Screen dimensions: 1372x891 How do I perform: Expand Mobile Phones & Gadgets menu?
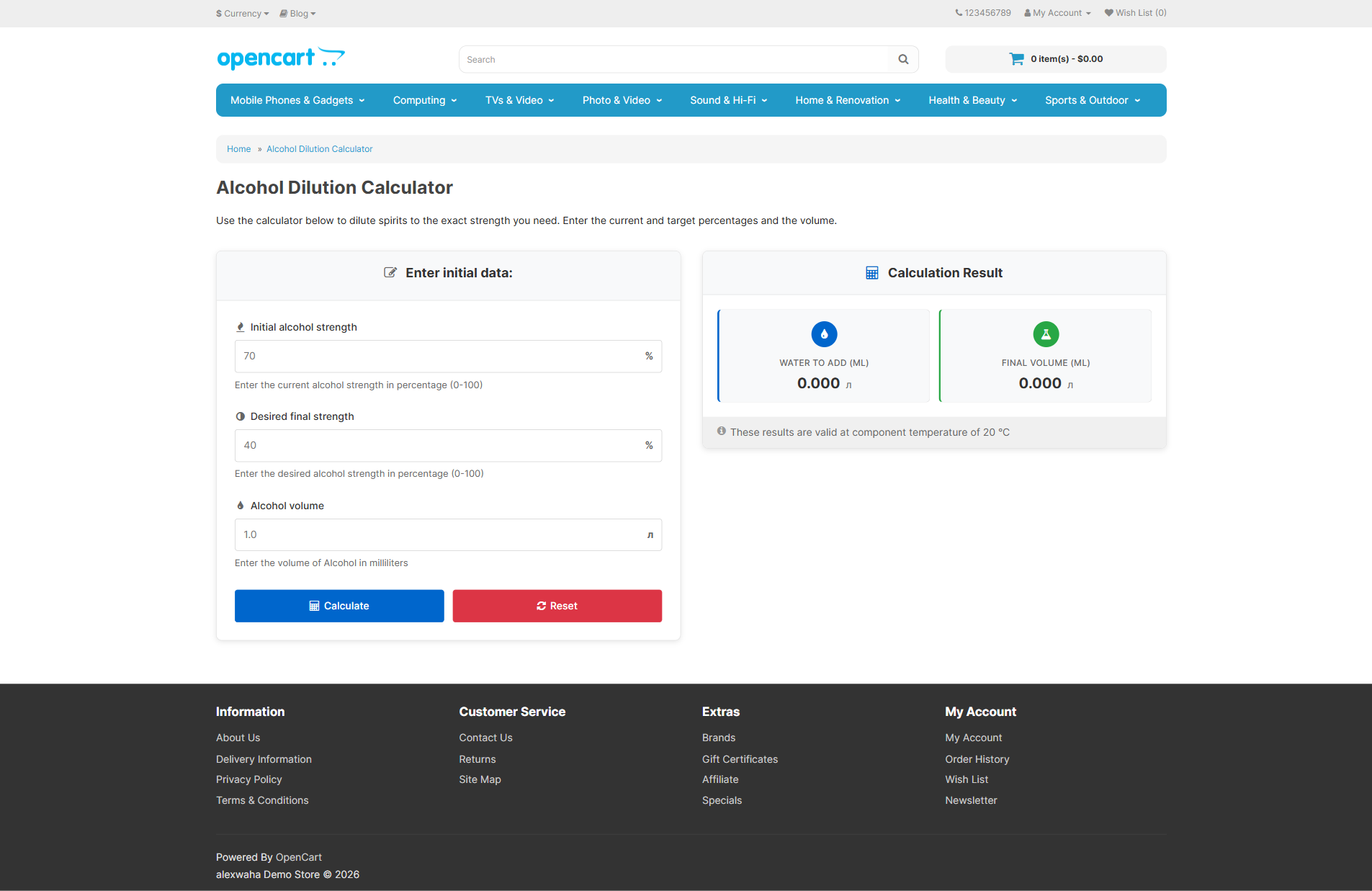tap(297, 100)
